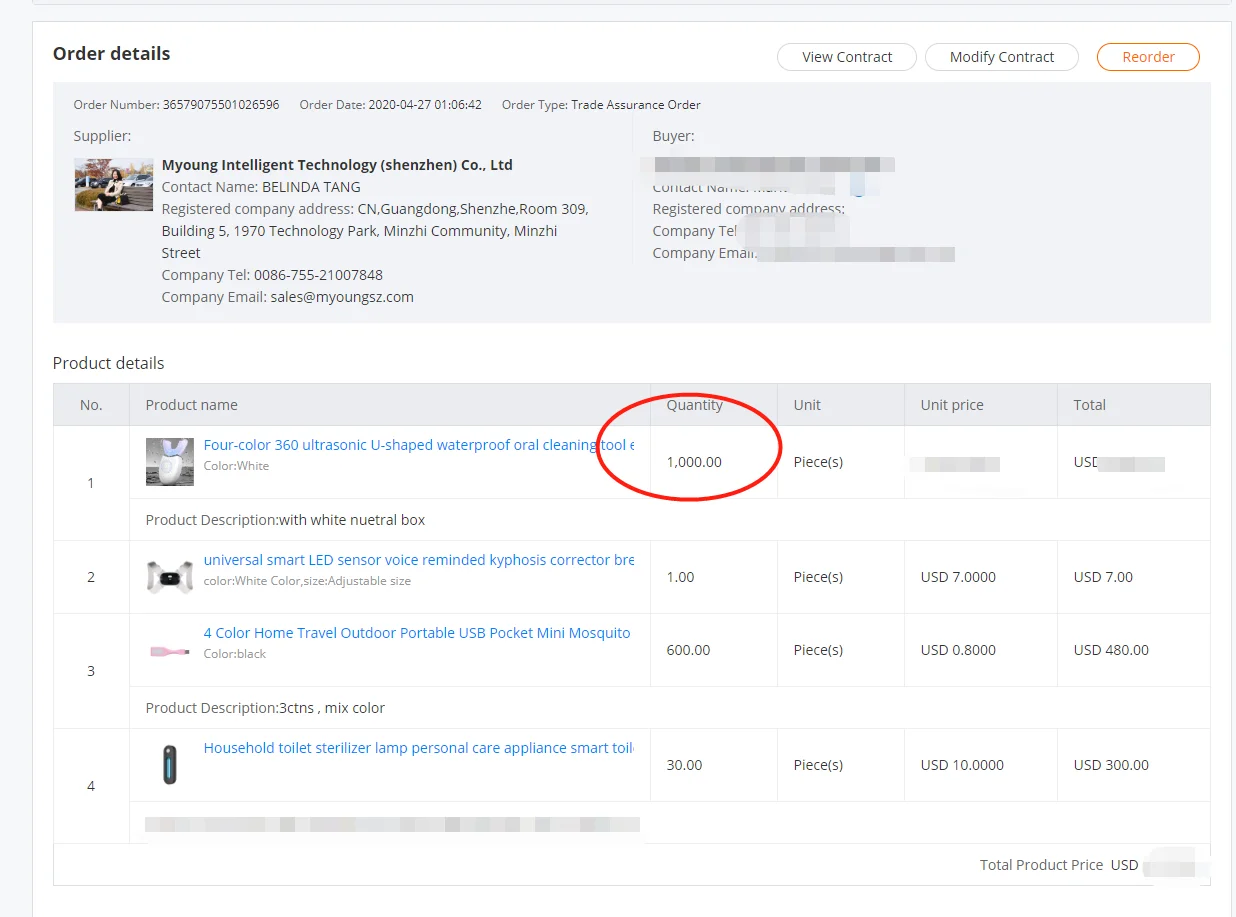Open the toilet sterilizer lamp product link
The height and width of the screenshot is (917, 1236).
coord(418,748)
